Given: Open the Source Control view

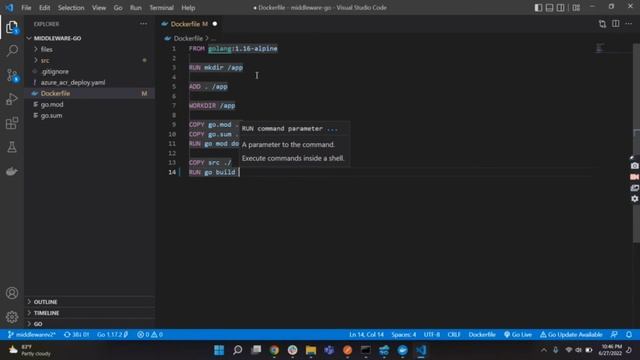Looking at the screenshot, I should point(12,75).
